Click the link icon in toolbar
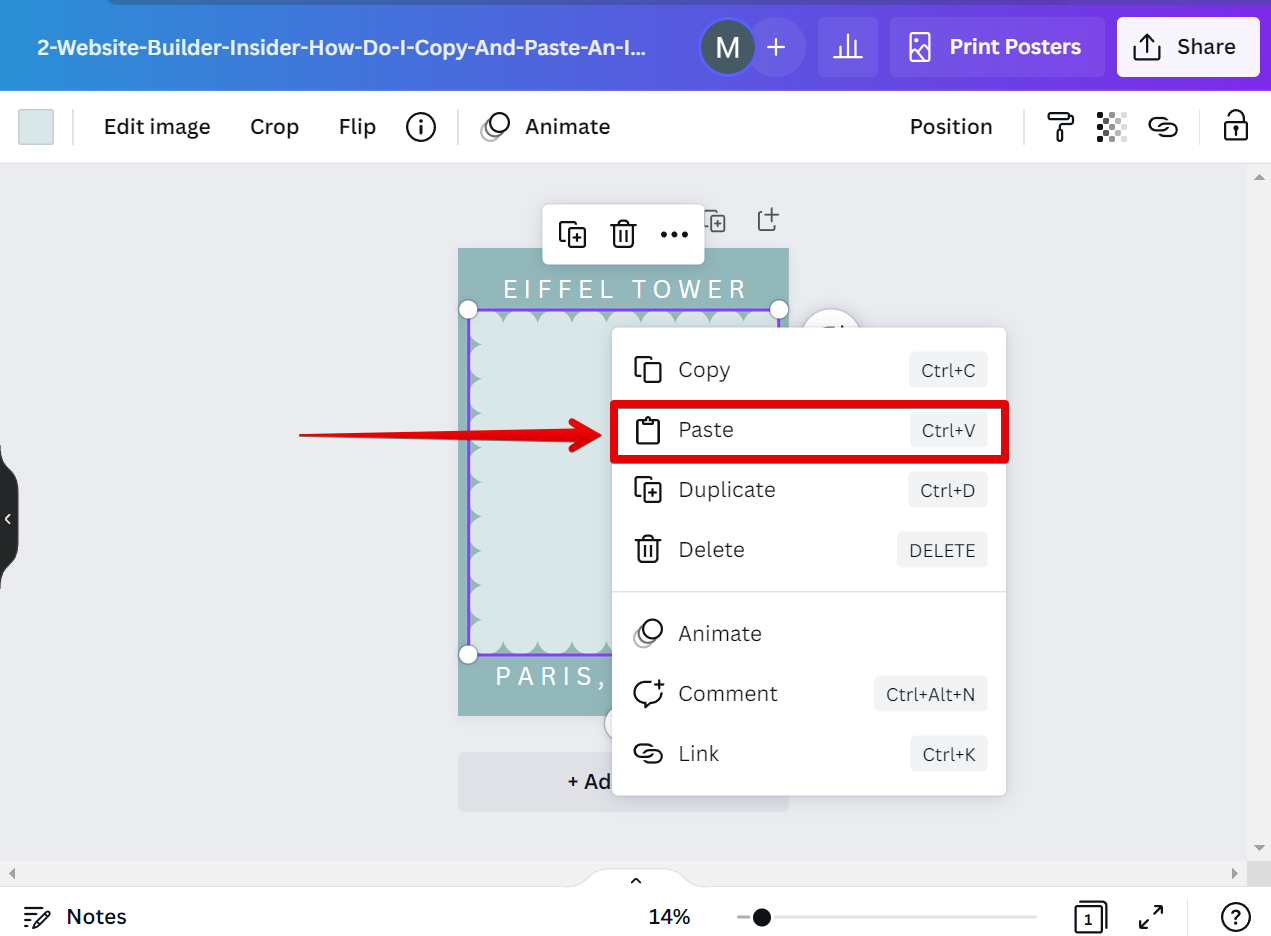 (1162, 127)
